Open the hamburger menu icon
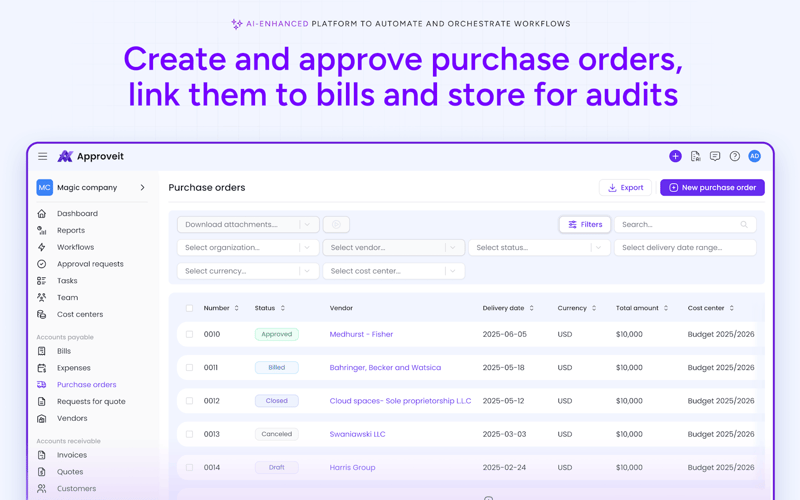Viewport: 800px width, 500px height. click(x=42, y=156)
